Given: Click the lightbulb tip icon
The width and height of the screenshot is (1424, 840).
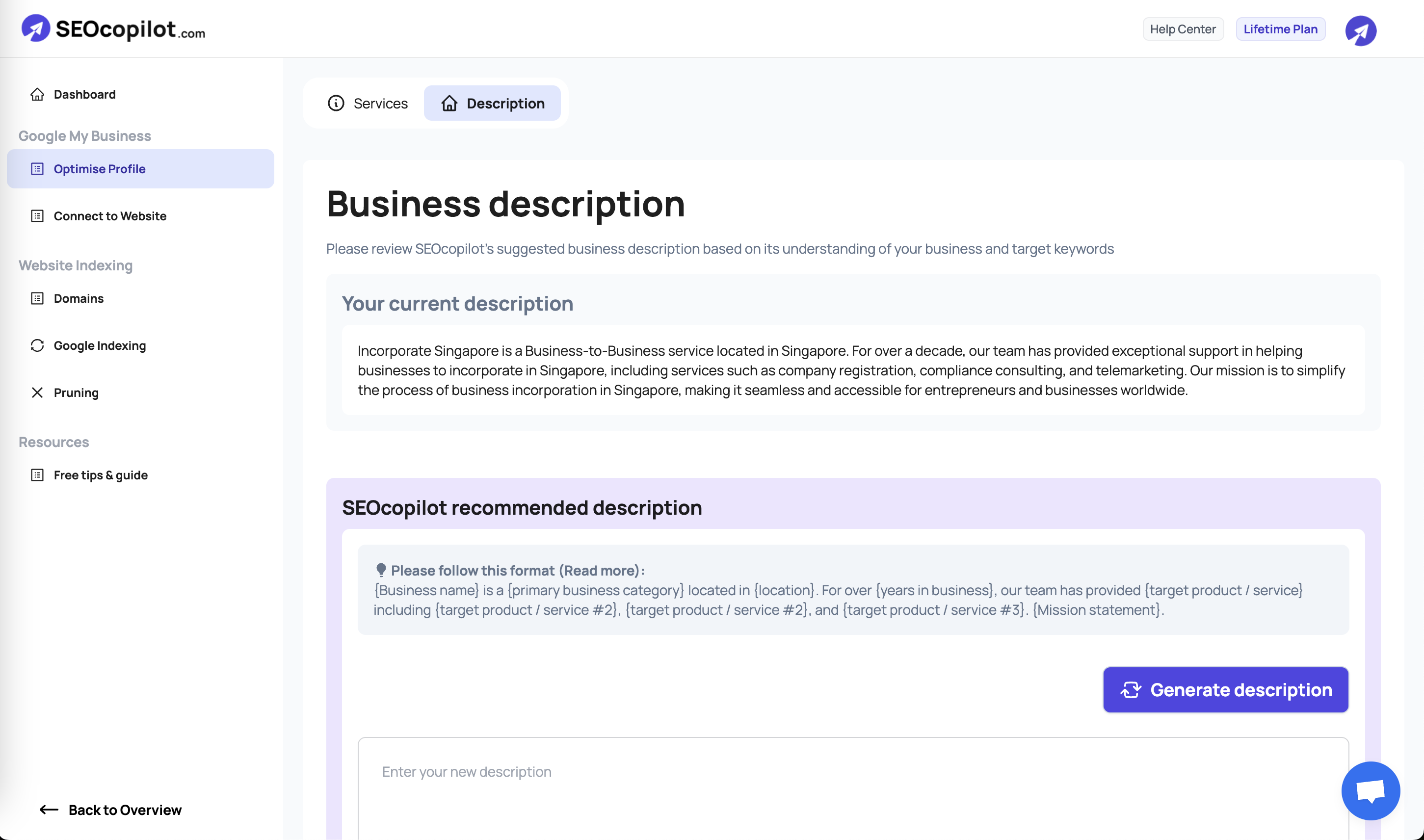Looking at the screenshot, I should click(381, 570).
